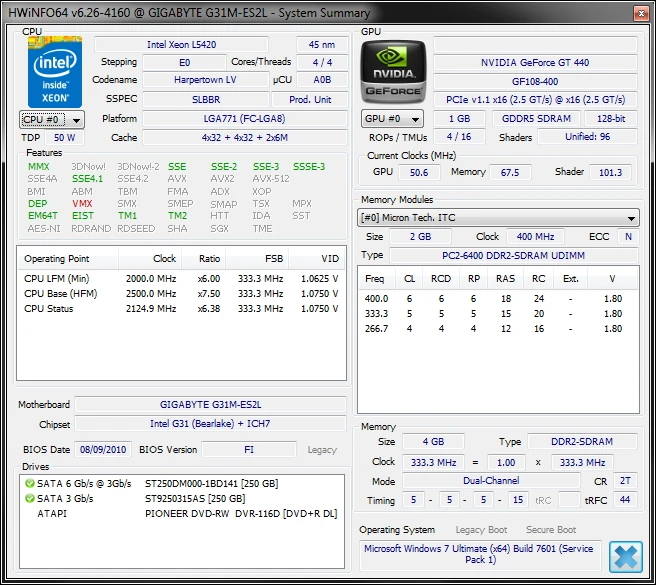This screenshot has width=656, height=585.
Task: Click the A0B microcode field
Action: coord(322,80)
